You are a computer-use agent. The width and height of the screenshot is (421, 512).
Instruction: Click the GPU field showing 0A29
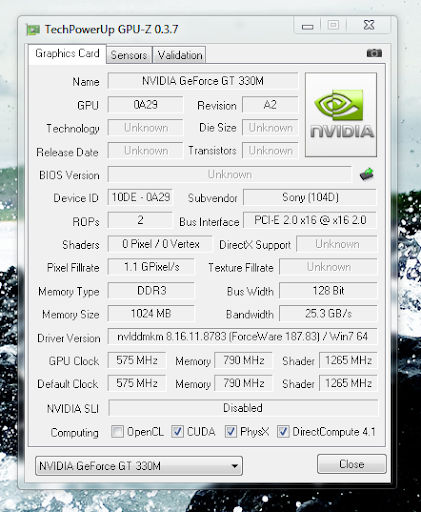coord(145,105)
